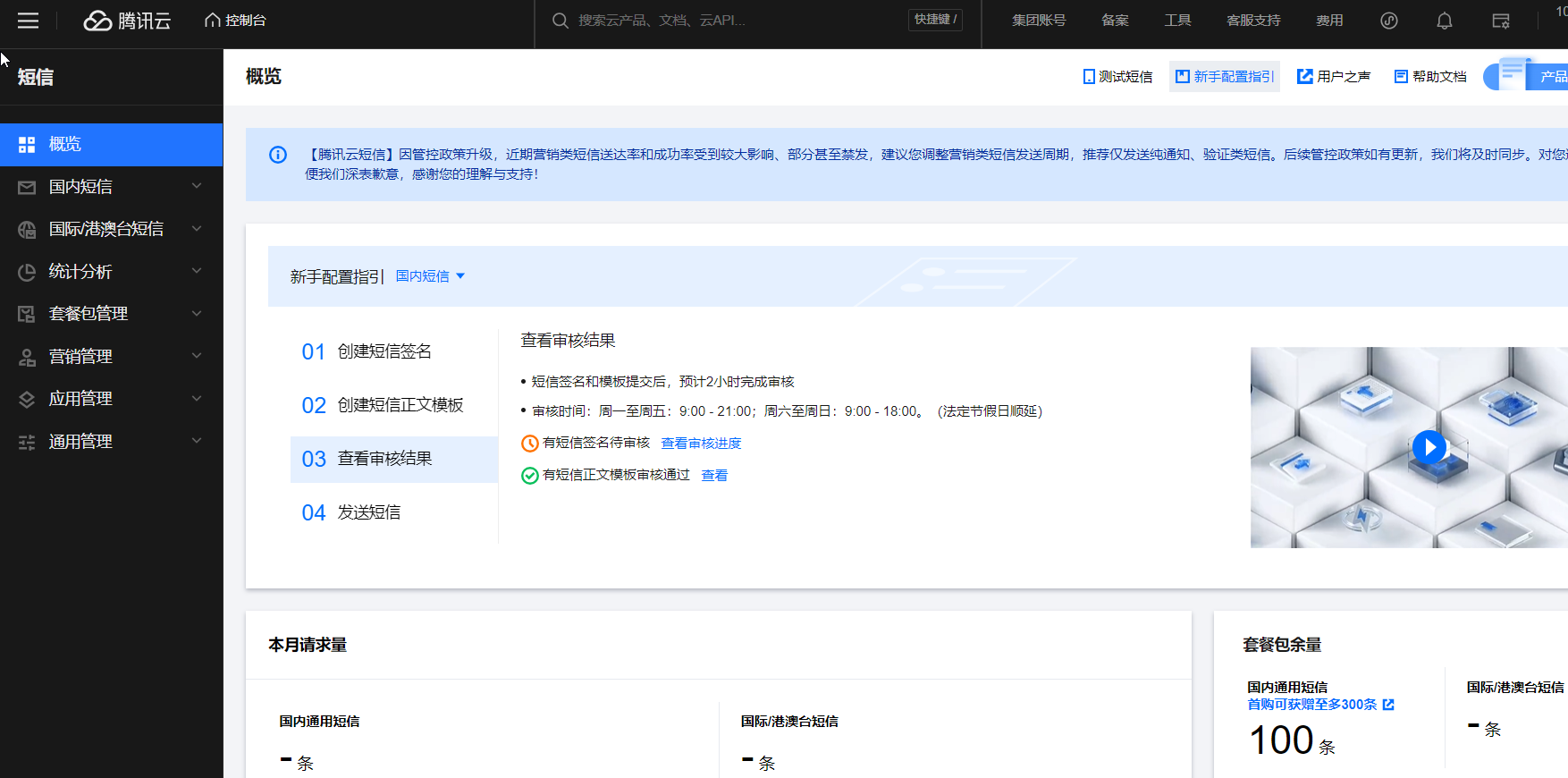
Task: Click the green approved check icon
Action: point(529,476)
